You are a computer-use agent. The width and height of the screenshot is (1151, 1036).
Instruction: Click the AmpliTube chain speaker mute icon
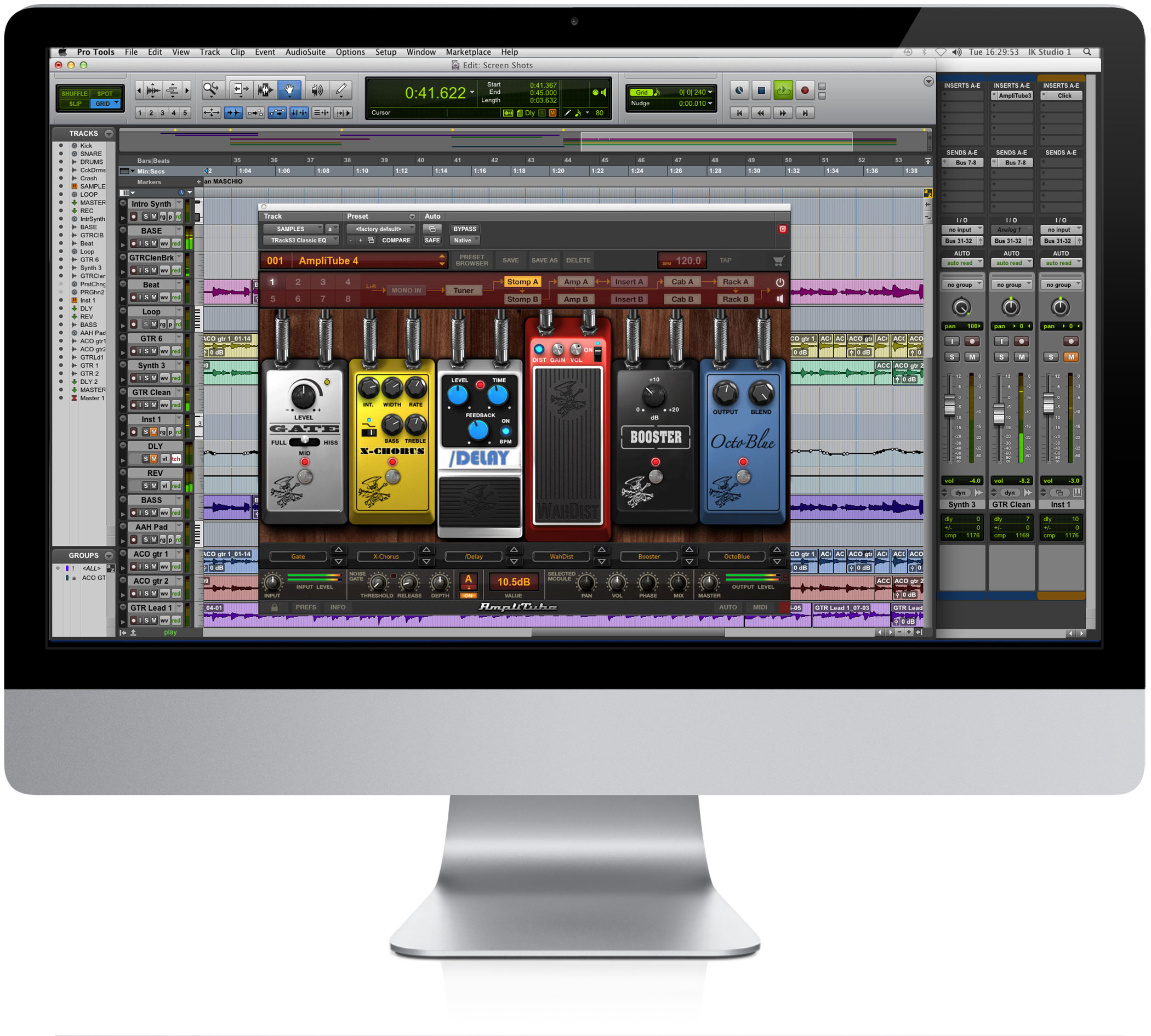tap(780, 299)
